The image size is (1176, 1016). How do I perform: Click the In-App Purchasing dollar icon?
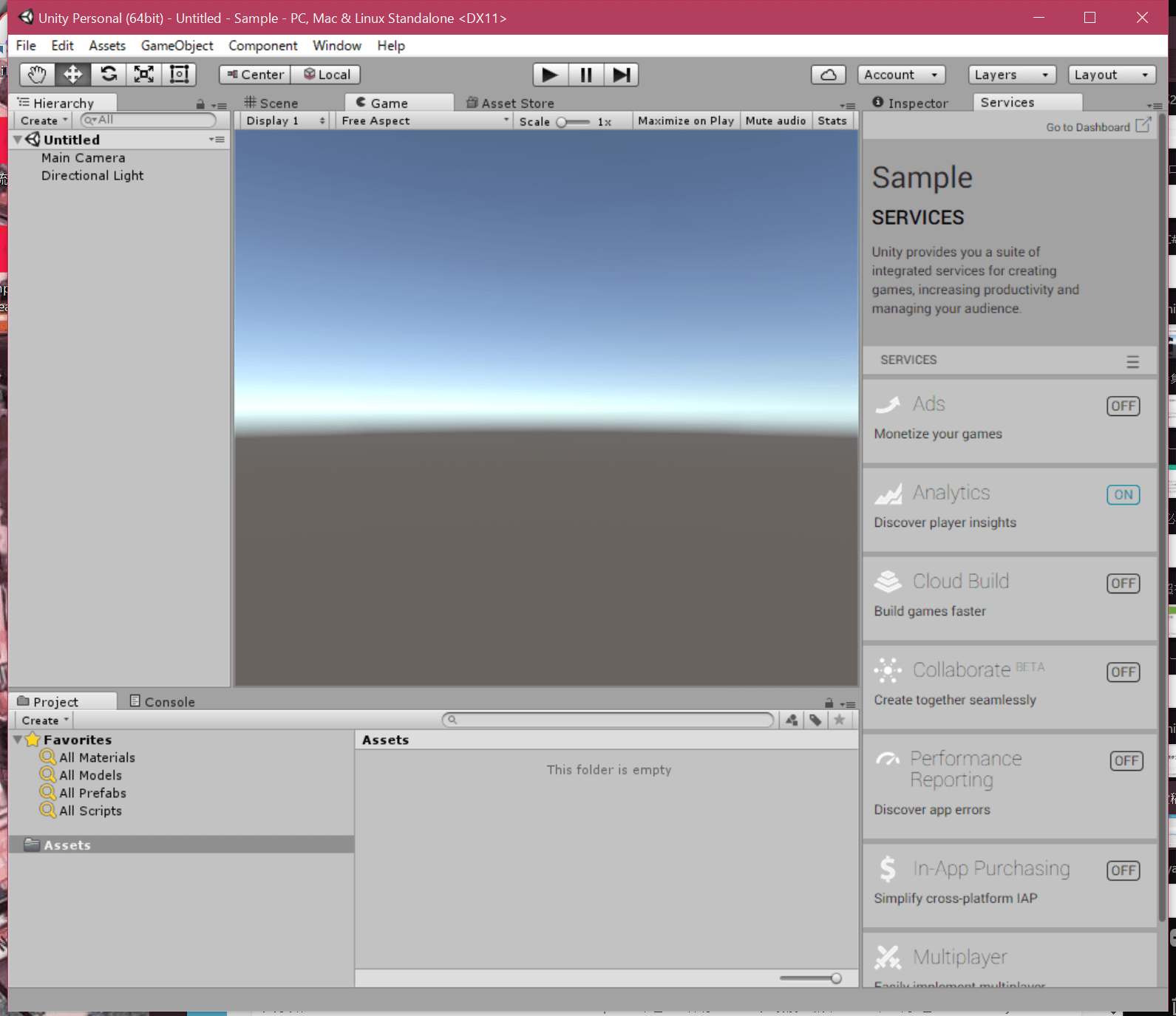(888, 869)
